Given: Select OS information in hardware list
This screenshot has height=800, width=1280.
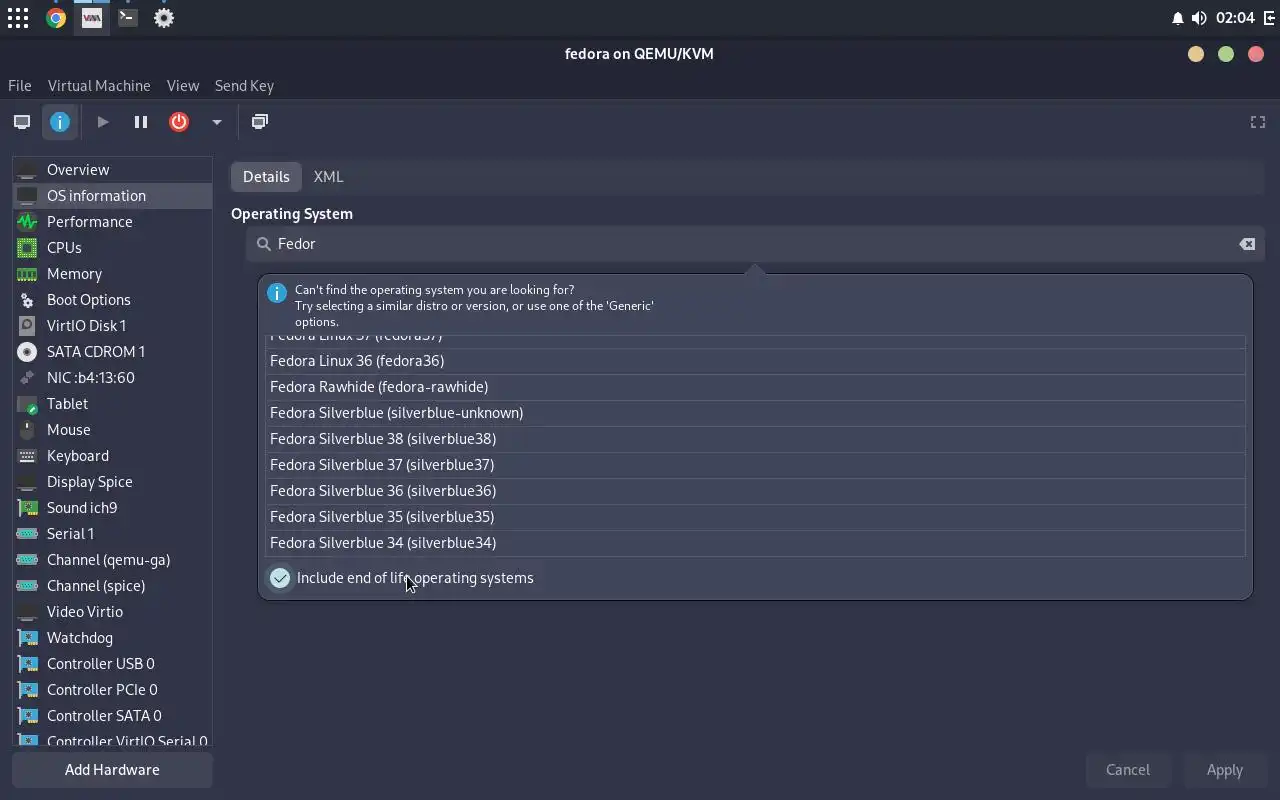Looking at the screenshot, I should [x=112, y=196].
